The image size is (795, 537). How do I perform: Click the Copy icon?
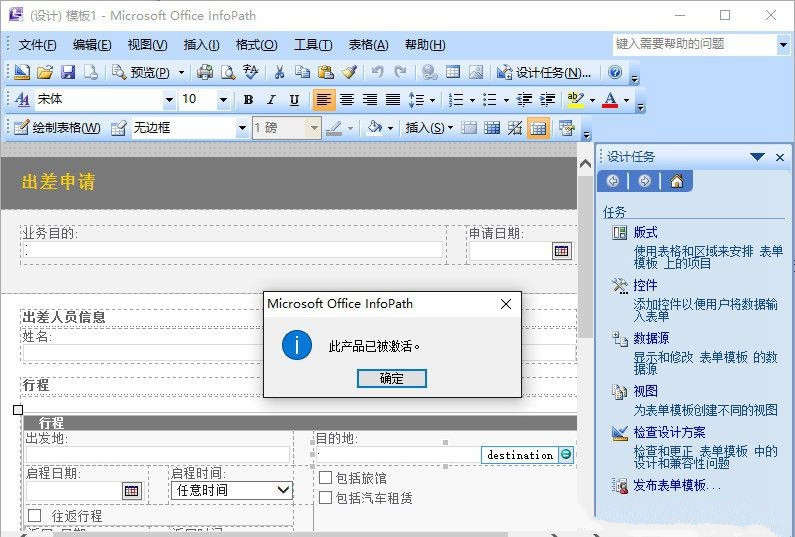[x=302, y=73]
